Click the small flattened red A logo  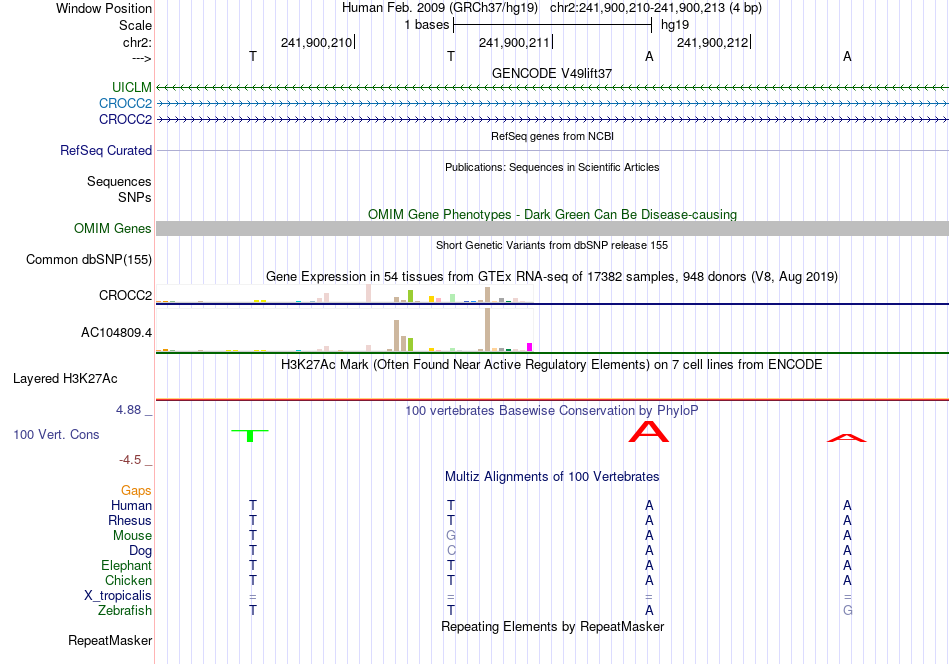(x=847, y=438)
